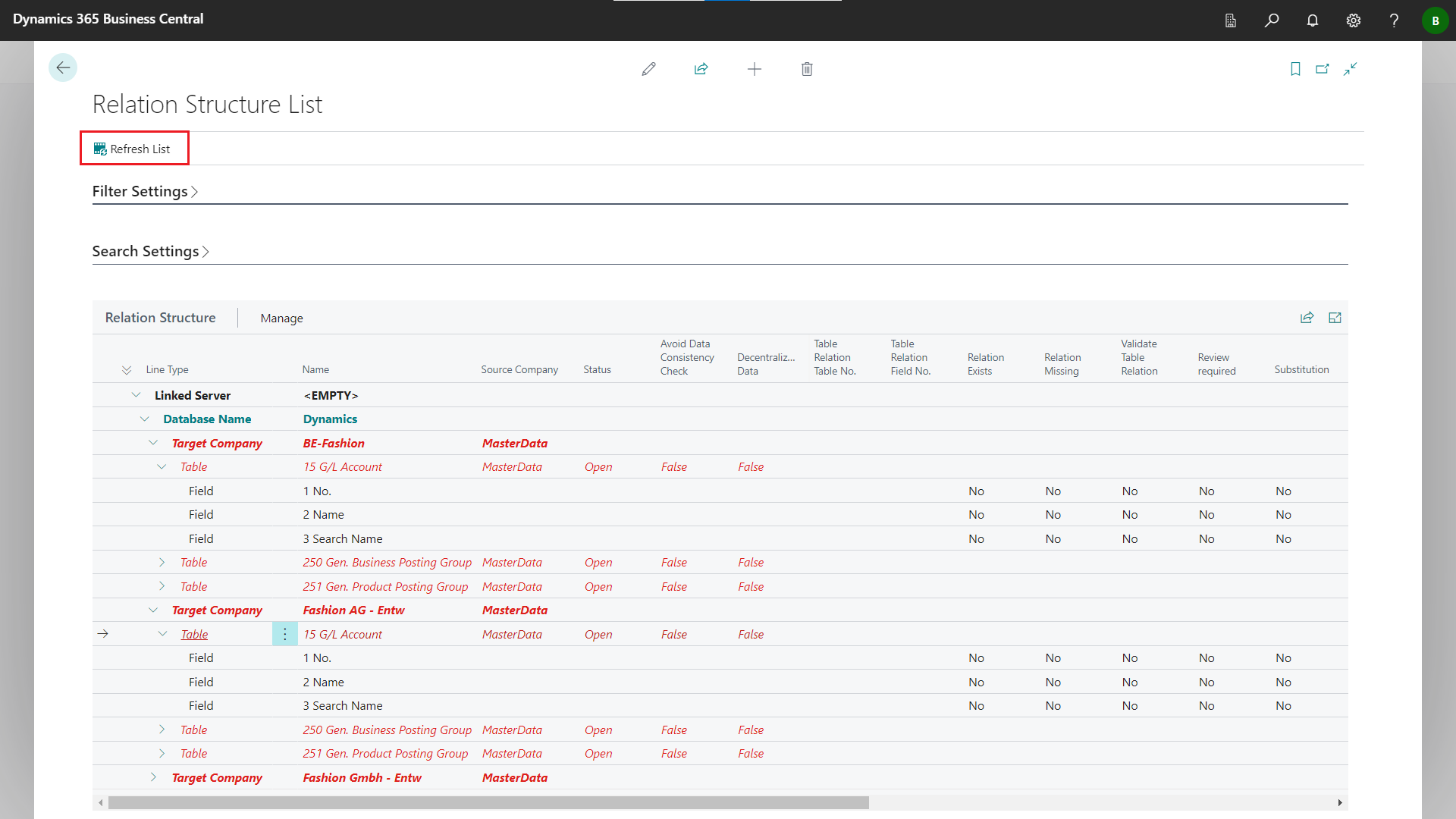This screenshot has width=1456, height=819.
Task: Click Dynamics 365 Business Central title
Action: point(108,19)
